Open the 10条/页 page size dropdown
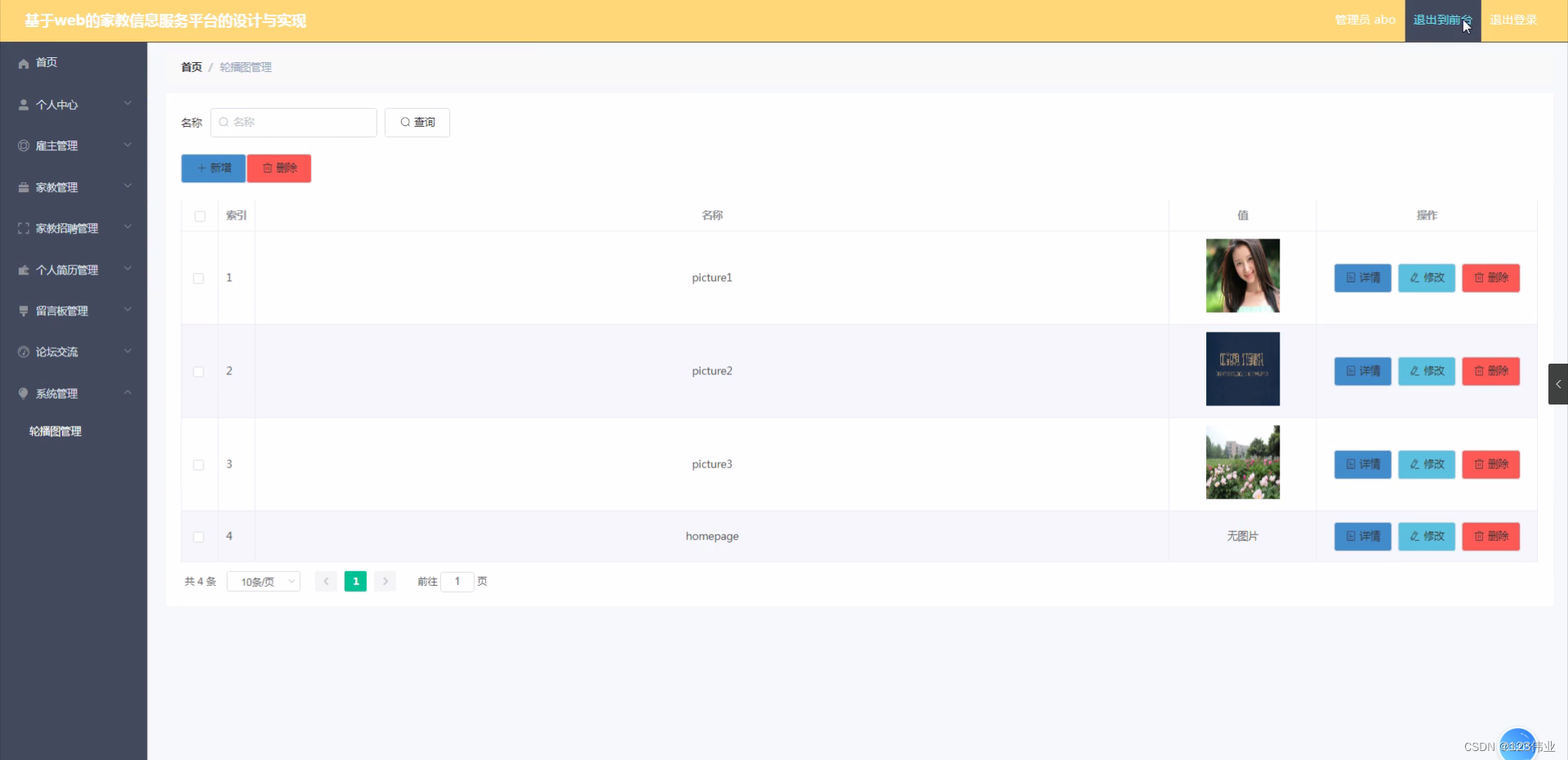Screen dimensions: 1568x760 pyautogui.click(x=263, y=581)
